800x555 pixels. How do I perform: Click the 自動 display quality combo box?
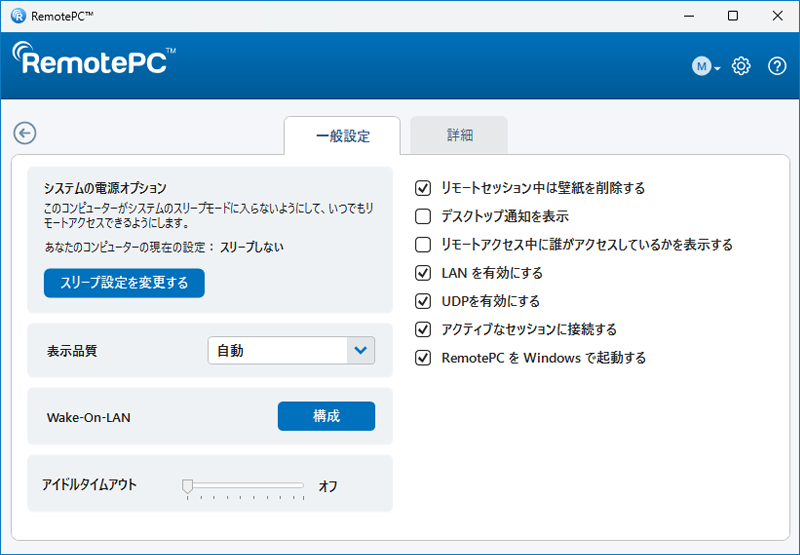pyautogui.click(x=291, y=350)
